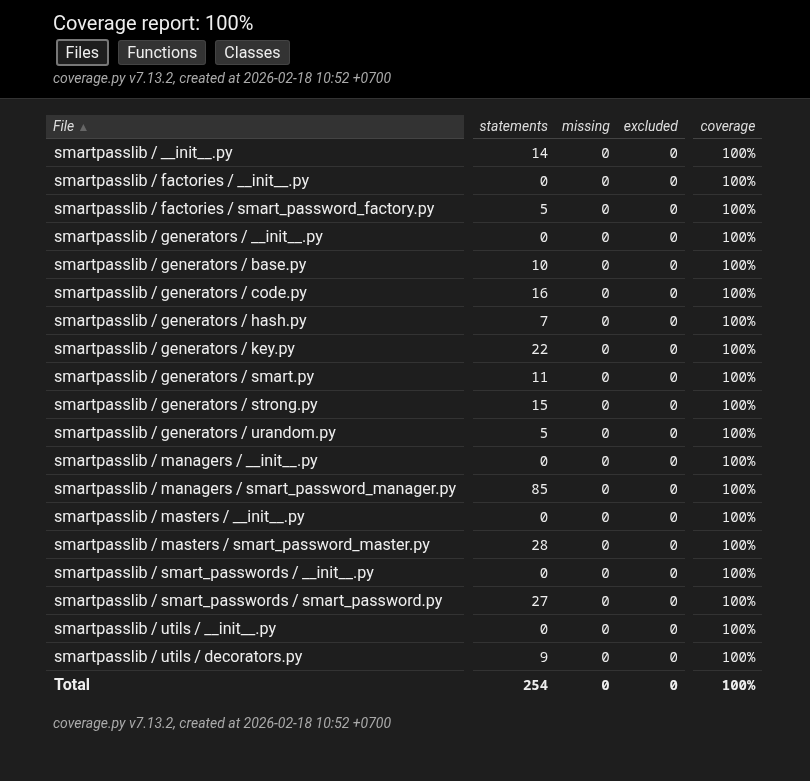View hash.py coverage details
The image size is (810, 781).
[180, 320]
